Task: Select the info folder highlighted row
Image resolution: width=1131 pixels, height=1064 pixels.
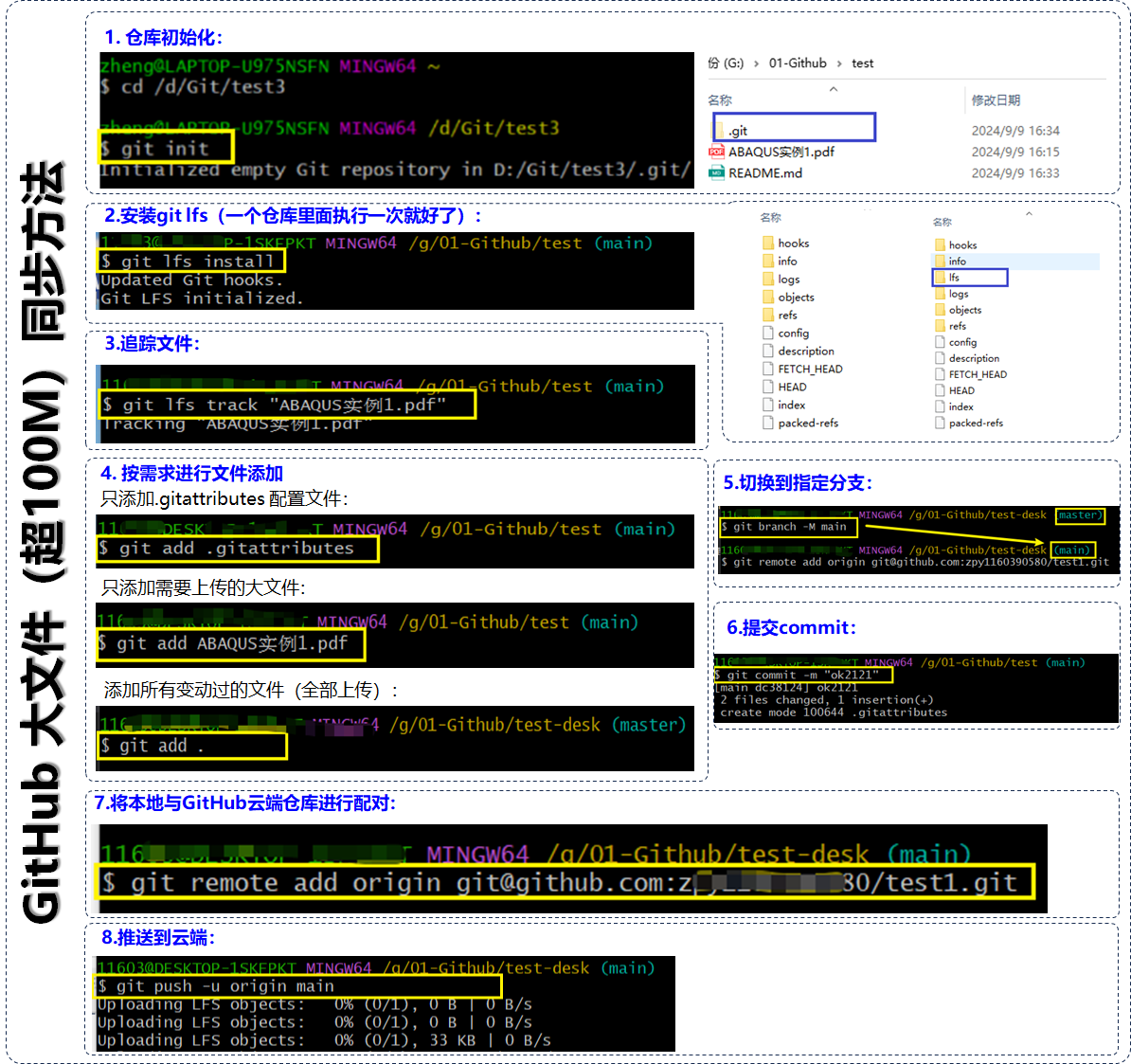Action: tap(1015, 261)
